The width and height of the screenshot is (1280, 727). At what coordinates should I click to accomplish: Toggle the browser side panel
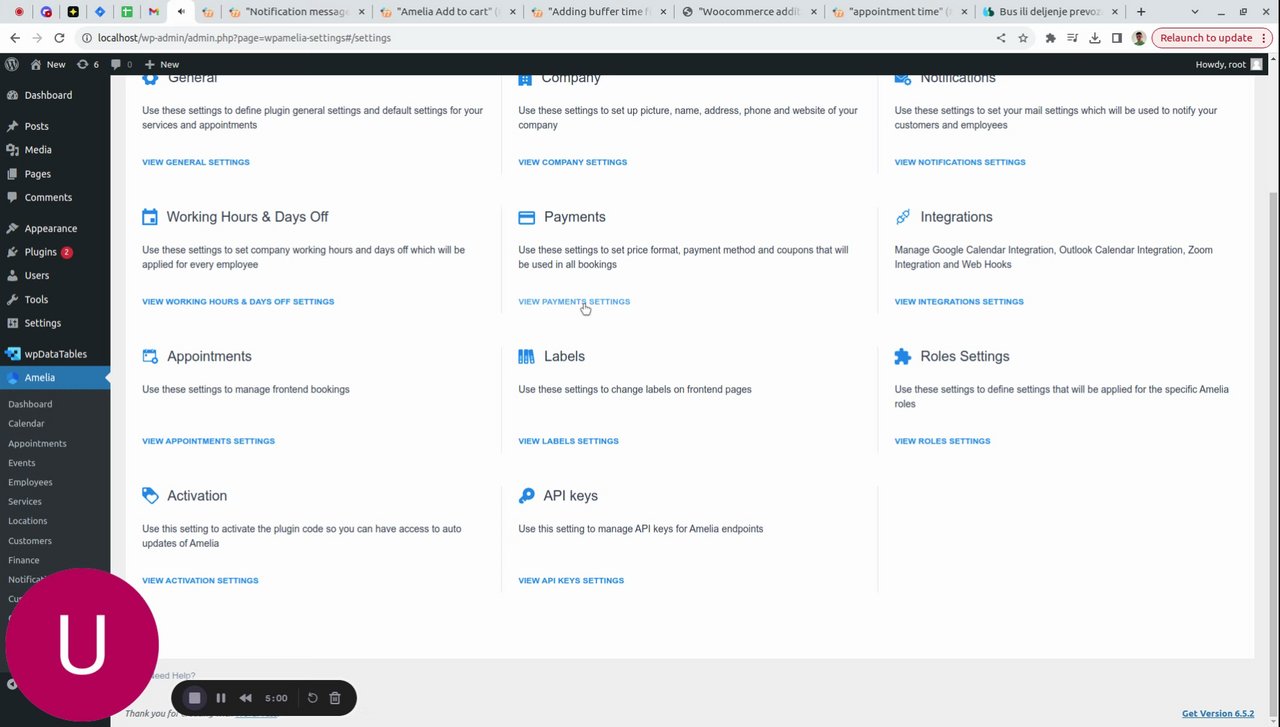pos(1117,38)
